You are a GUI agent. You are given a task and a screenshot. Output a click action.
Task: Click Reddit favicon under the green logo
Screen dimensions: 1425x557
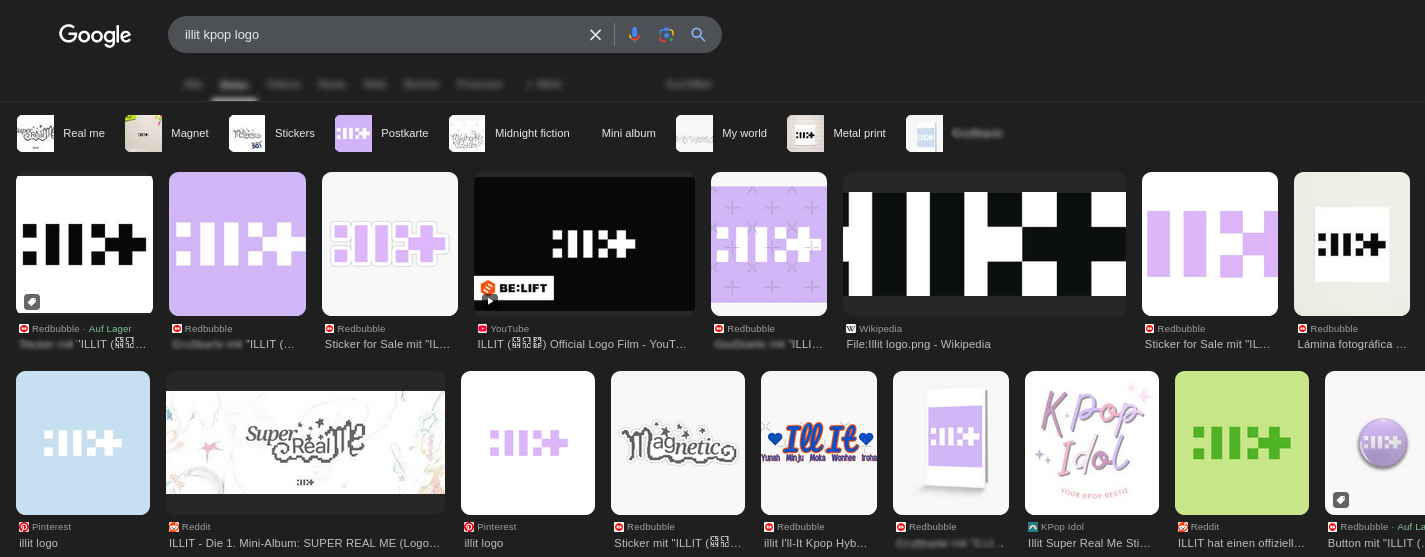1183,527
